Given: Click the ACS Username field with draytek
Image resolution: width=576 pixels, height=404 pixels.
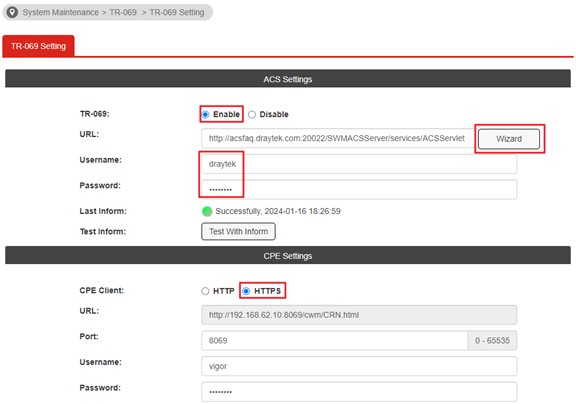Looking at the screenshot, I should (x=359, y=164).
